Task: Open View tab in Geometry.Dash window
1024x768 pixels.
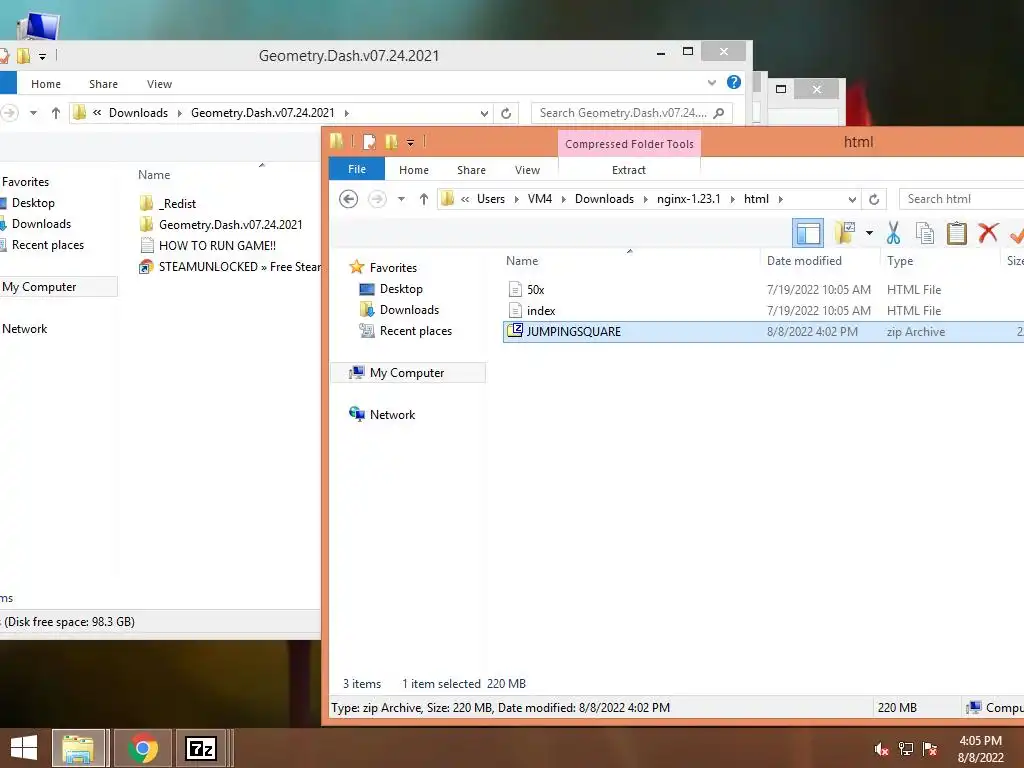Action: point(159,84)
